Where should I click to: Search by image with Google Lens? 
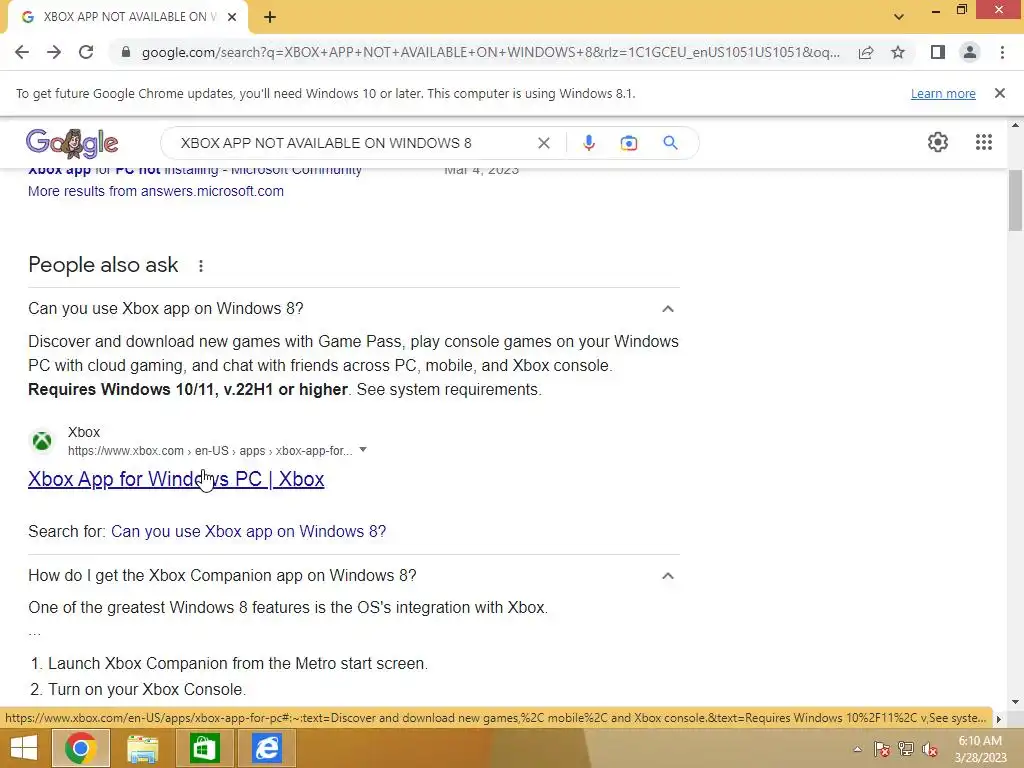628,143
